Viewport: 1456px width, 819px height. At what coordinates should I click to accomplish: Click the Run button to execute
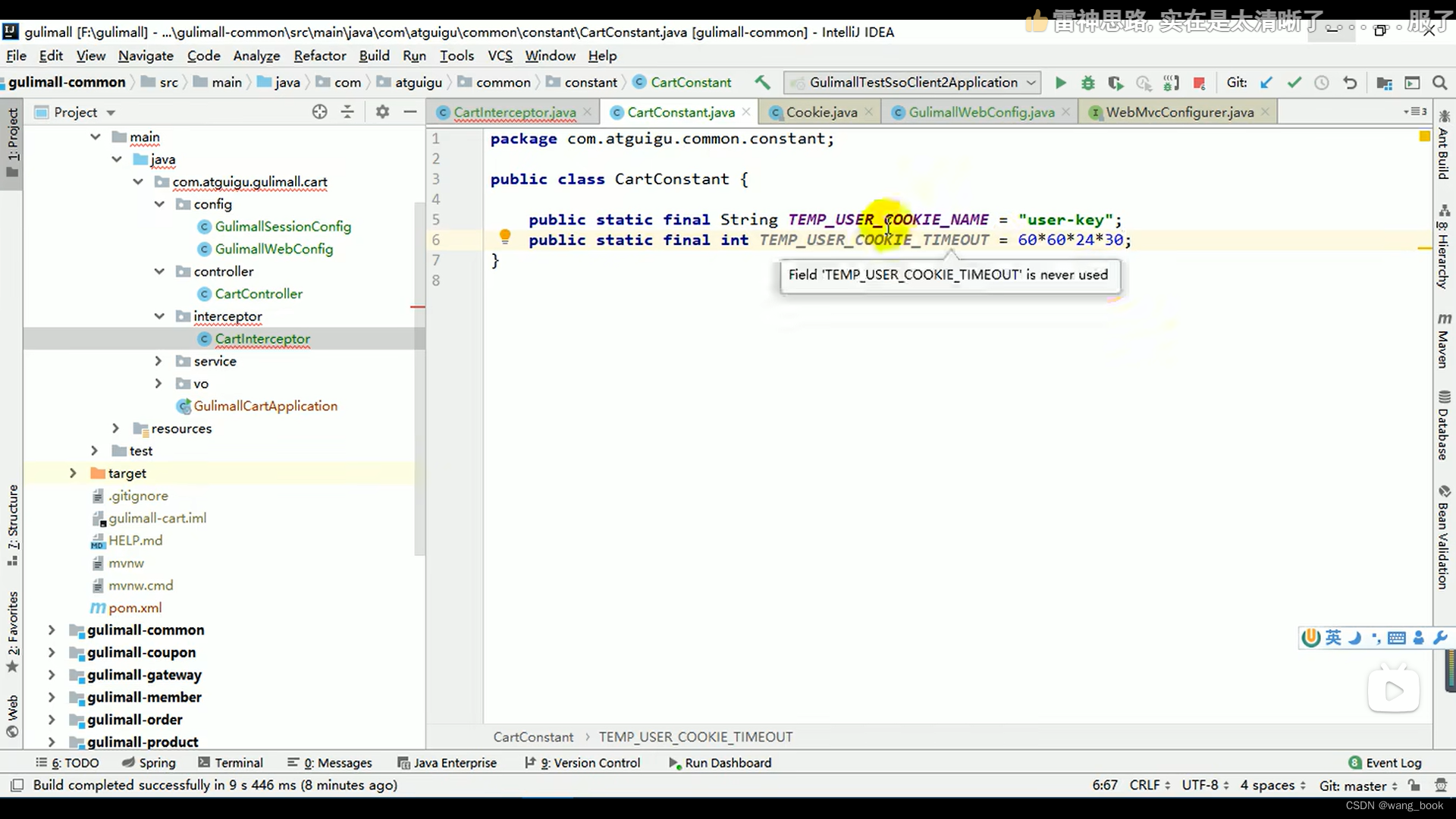(x=1060, y=82)
